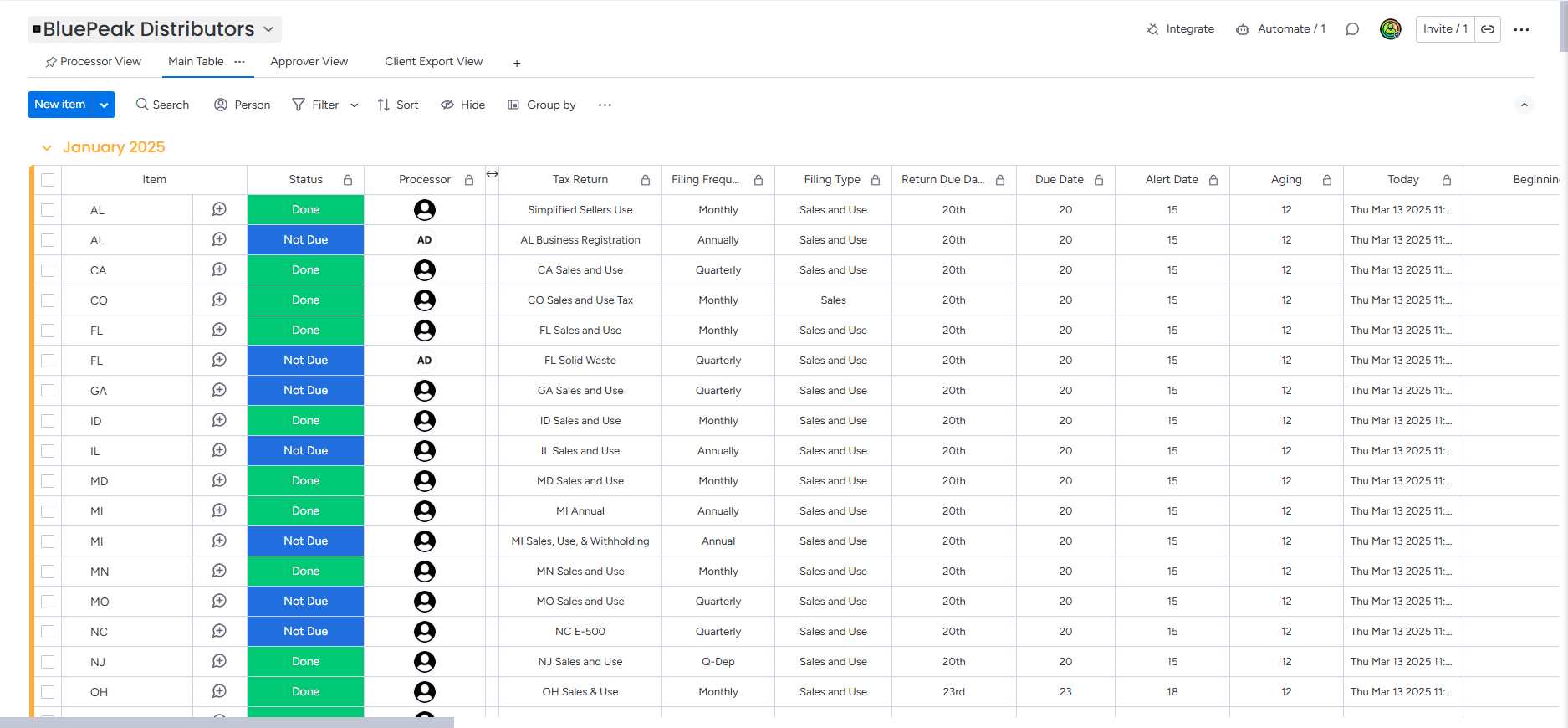
Task: Check the CO row checkbox
Action: [x=48, y=300]
